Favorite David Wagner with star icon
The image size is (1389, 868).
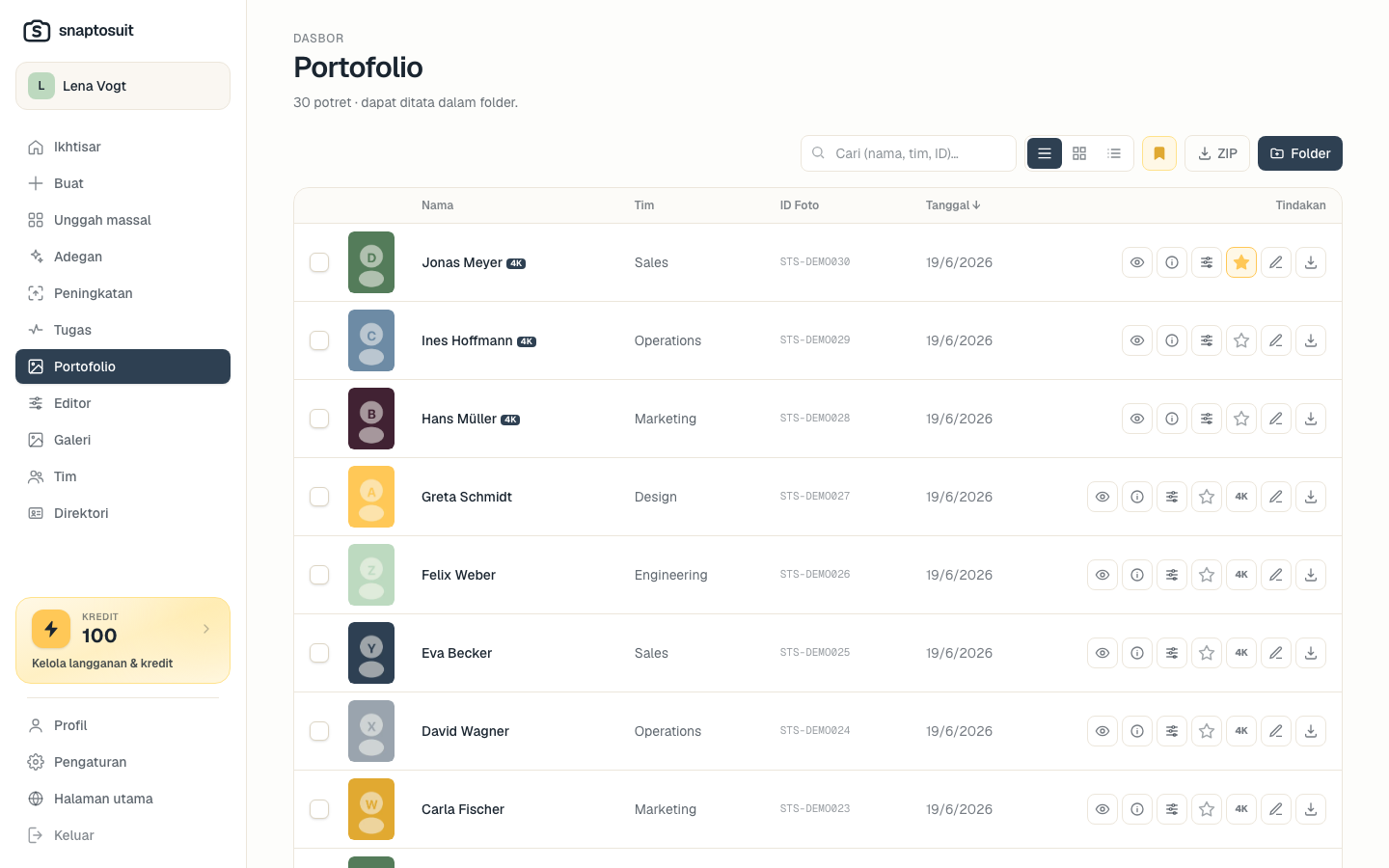point(1207,731)
